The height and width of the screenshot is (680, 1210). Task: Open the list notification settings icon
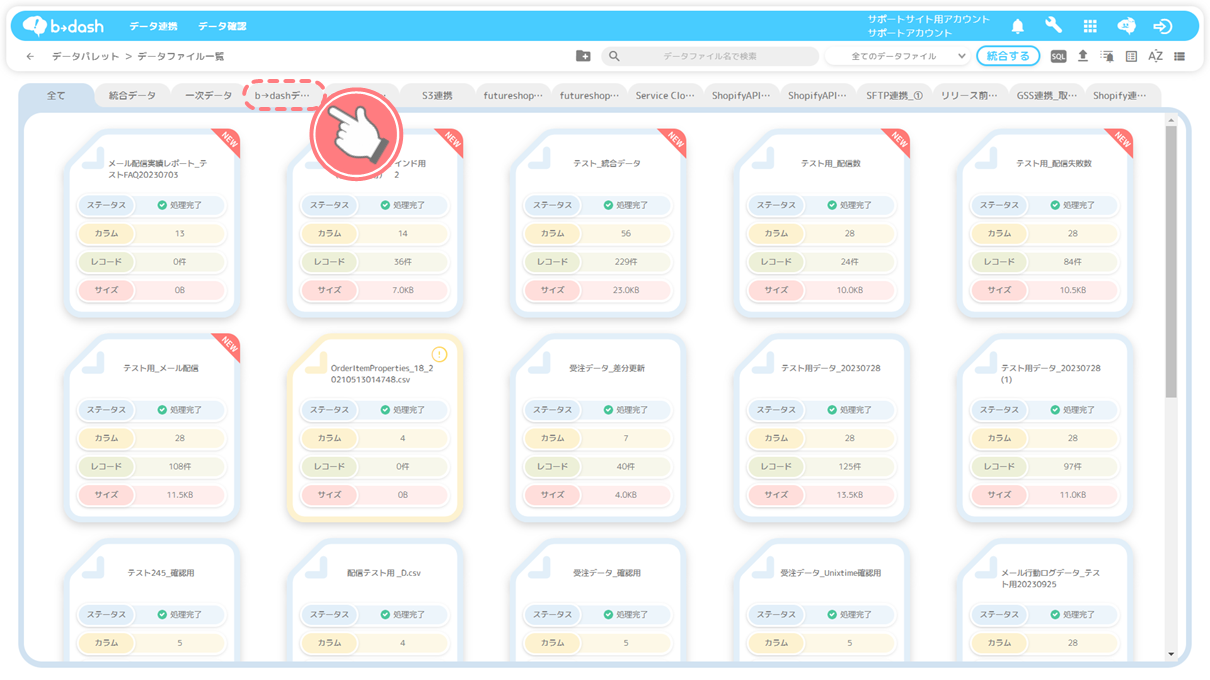coord(1107,57)
